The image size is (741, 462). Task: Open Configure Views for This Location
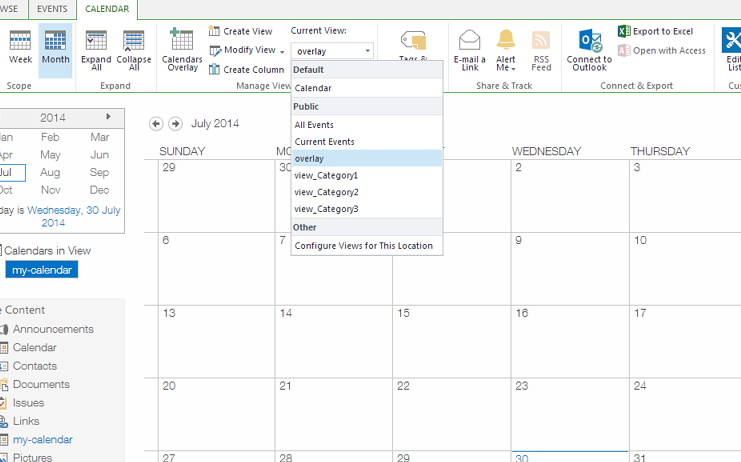(x=367, y=246)
